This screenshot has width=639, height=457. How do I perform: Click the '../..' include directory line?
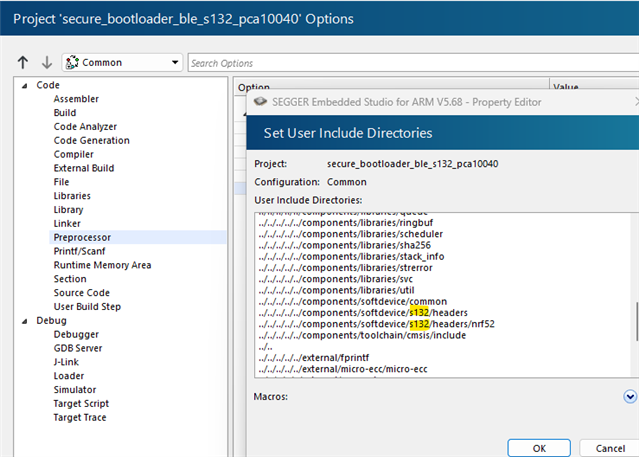[266, 347]
